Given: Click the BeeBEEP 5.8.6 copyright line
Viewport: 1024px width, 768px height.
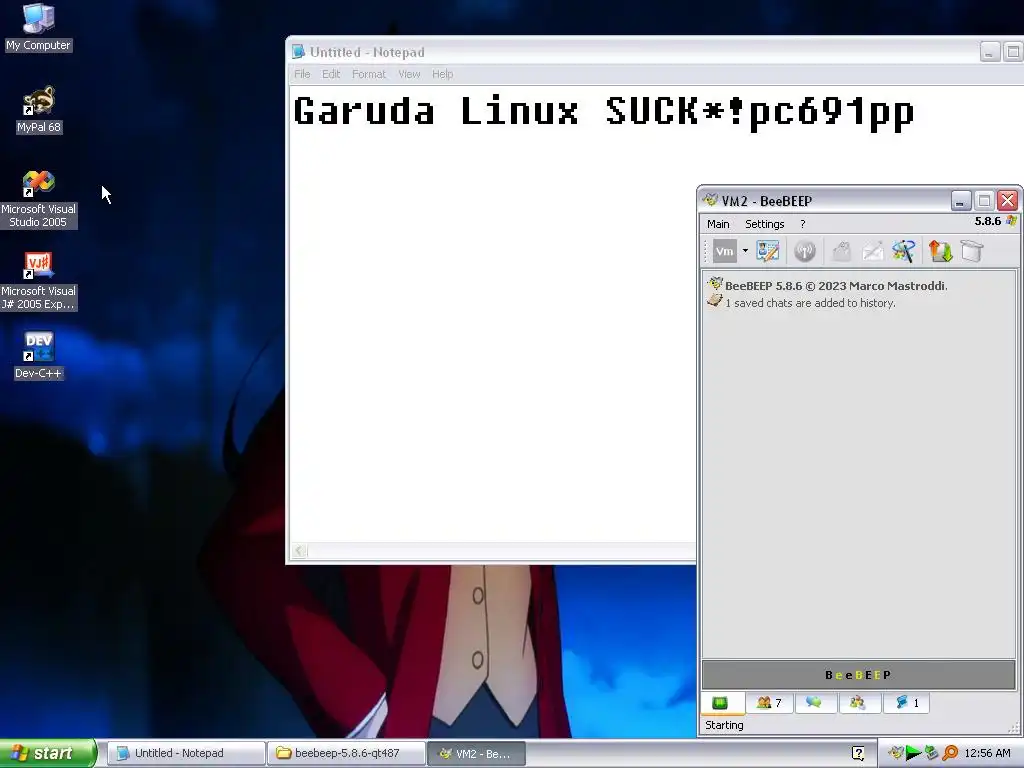Looking at the screenshot, I should (836, 286).
